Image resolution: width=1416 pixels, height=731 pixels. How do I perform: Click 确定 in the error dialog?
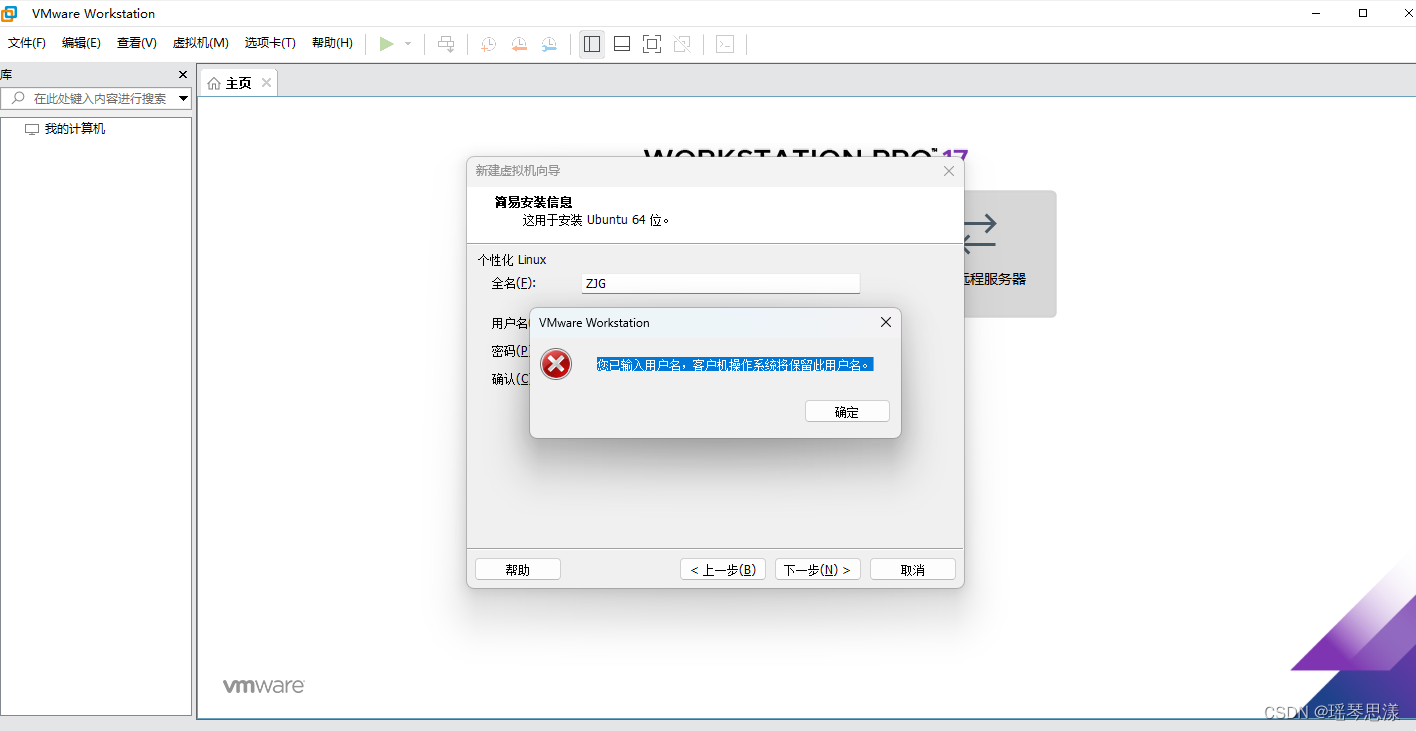click(x=847, y=411)
